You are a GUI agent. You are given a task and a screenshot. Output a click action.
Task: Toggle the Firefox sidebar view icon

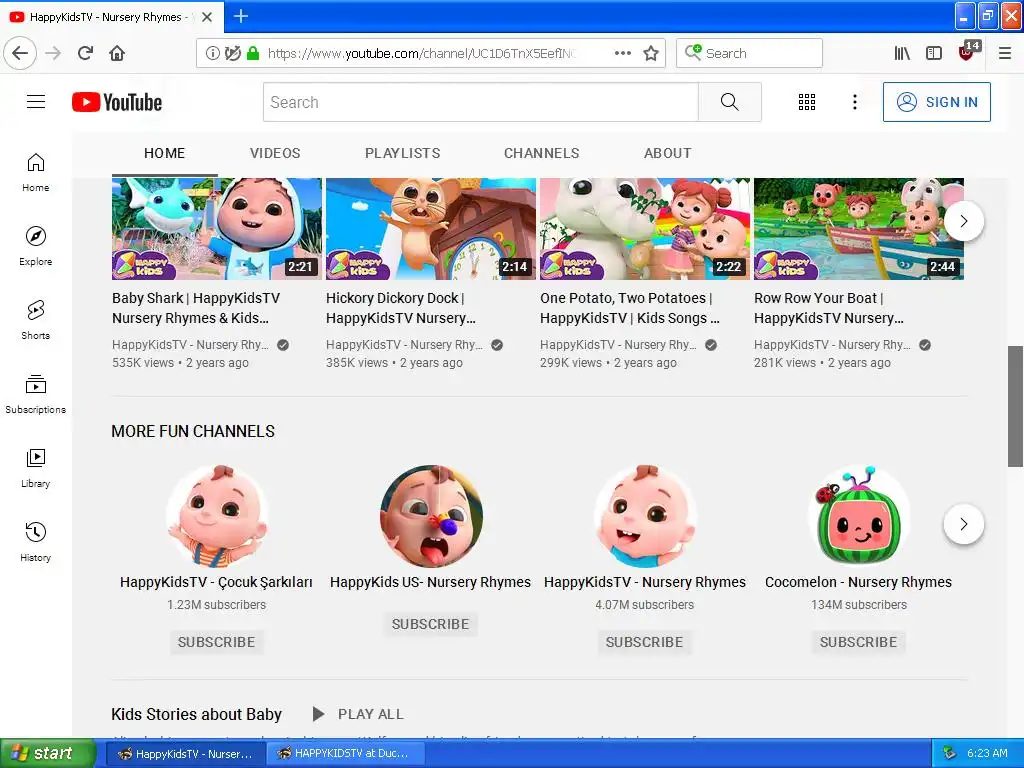[x=934, y=53]
